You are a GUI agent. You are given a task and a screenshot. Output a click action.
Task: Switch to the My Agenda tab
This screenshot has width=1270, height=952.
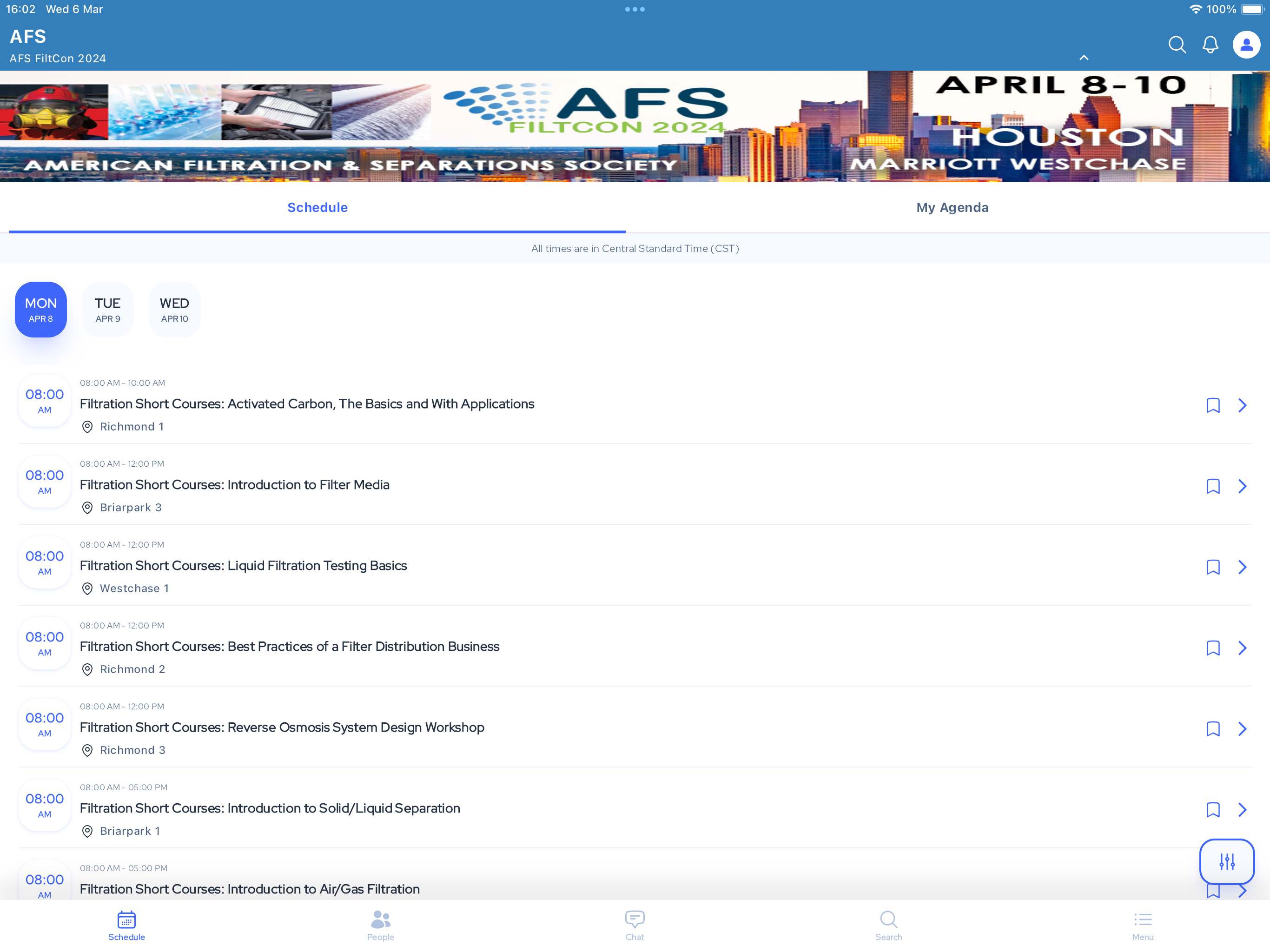coord(952,207)
